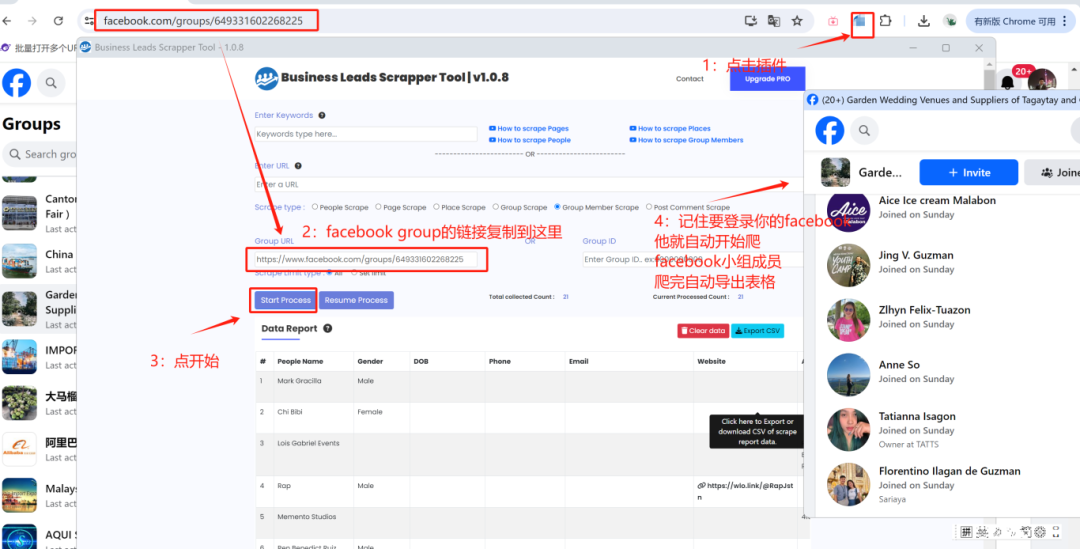The width and height of the screenshot is (1080, 549).
Task: Click 有新版 Chrome 可用 update button
Action: (1014, 21)
